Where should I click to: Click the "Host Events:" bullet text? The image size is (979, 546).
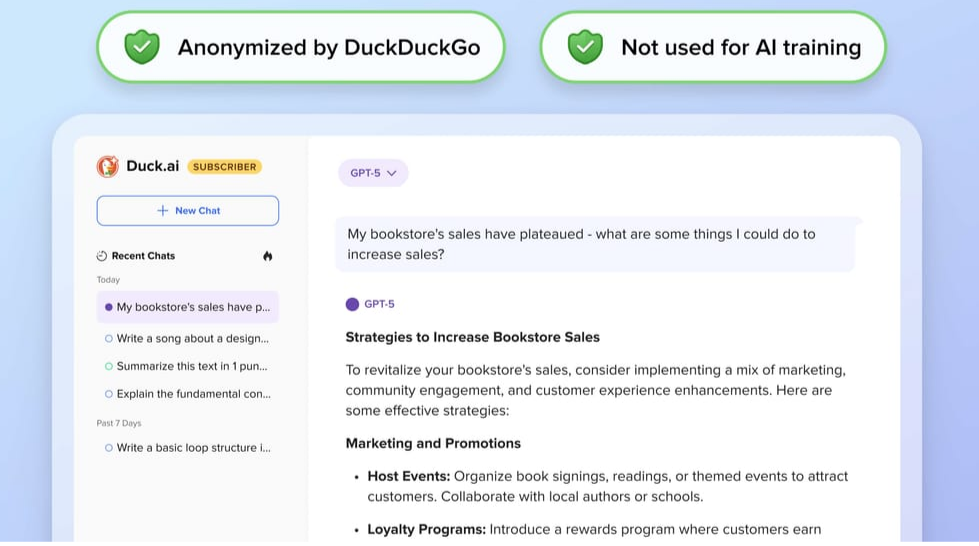coord(408,476)
